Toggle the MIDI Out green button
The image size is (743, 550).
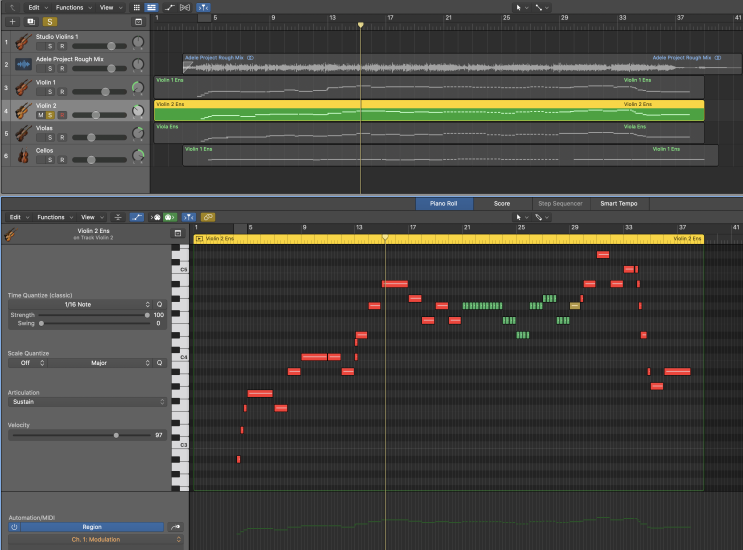pyautogui.click(x=170, y=217)
